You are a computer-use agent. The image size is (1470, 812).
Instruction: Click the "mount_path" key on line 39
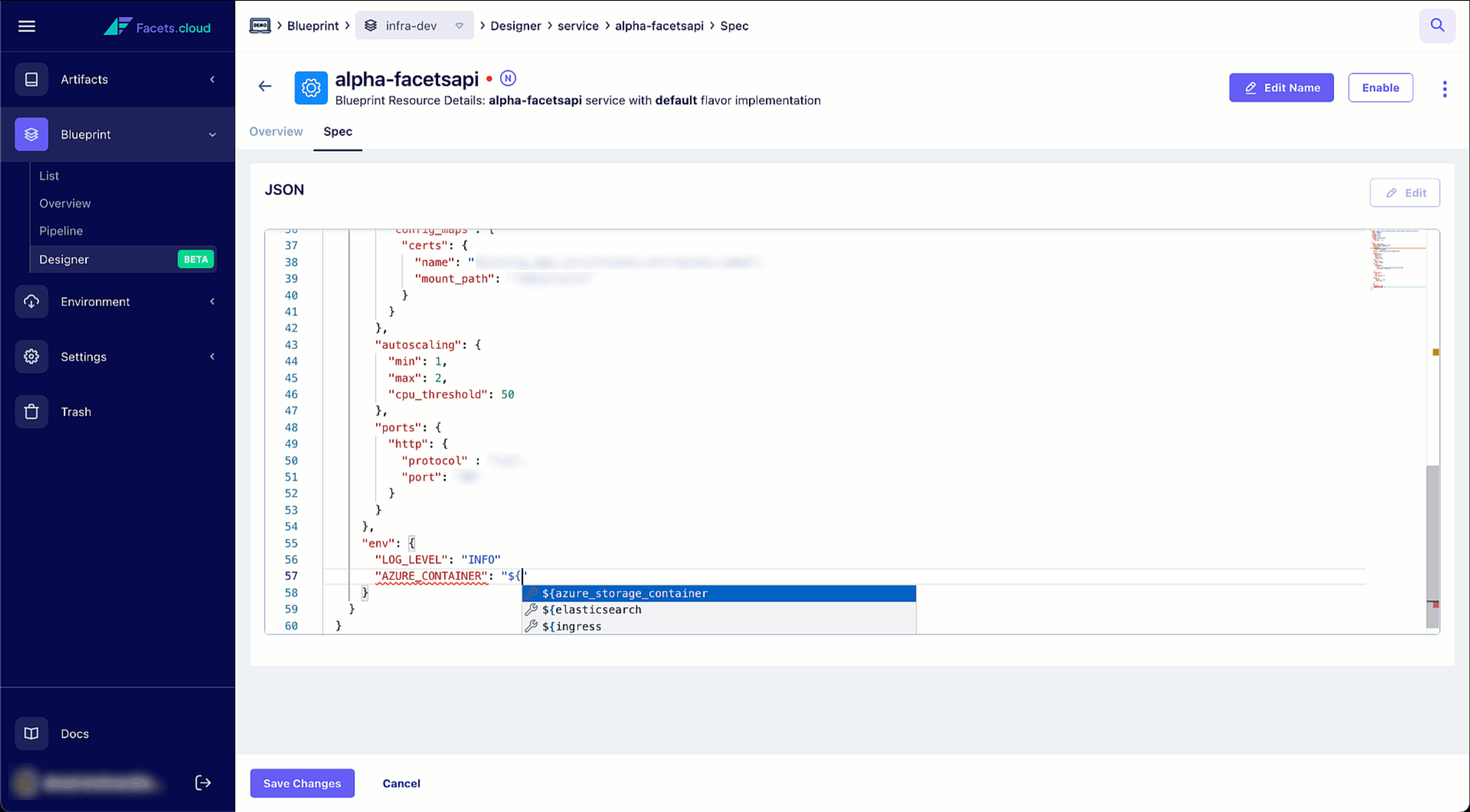(454, 279)
